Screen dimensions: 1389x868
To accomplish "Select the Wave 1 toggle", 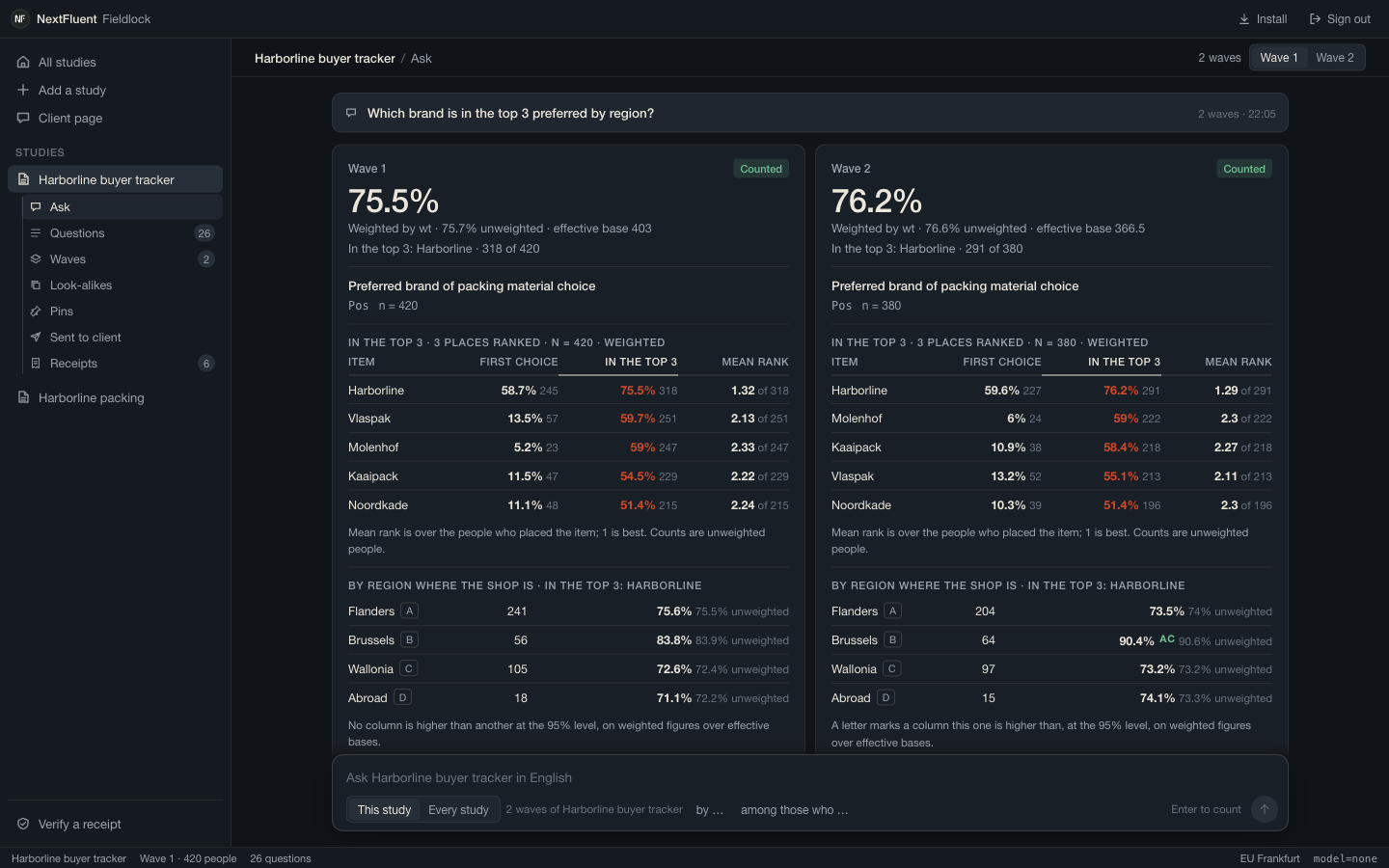I will 1279,58.
